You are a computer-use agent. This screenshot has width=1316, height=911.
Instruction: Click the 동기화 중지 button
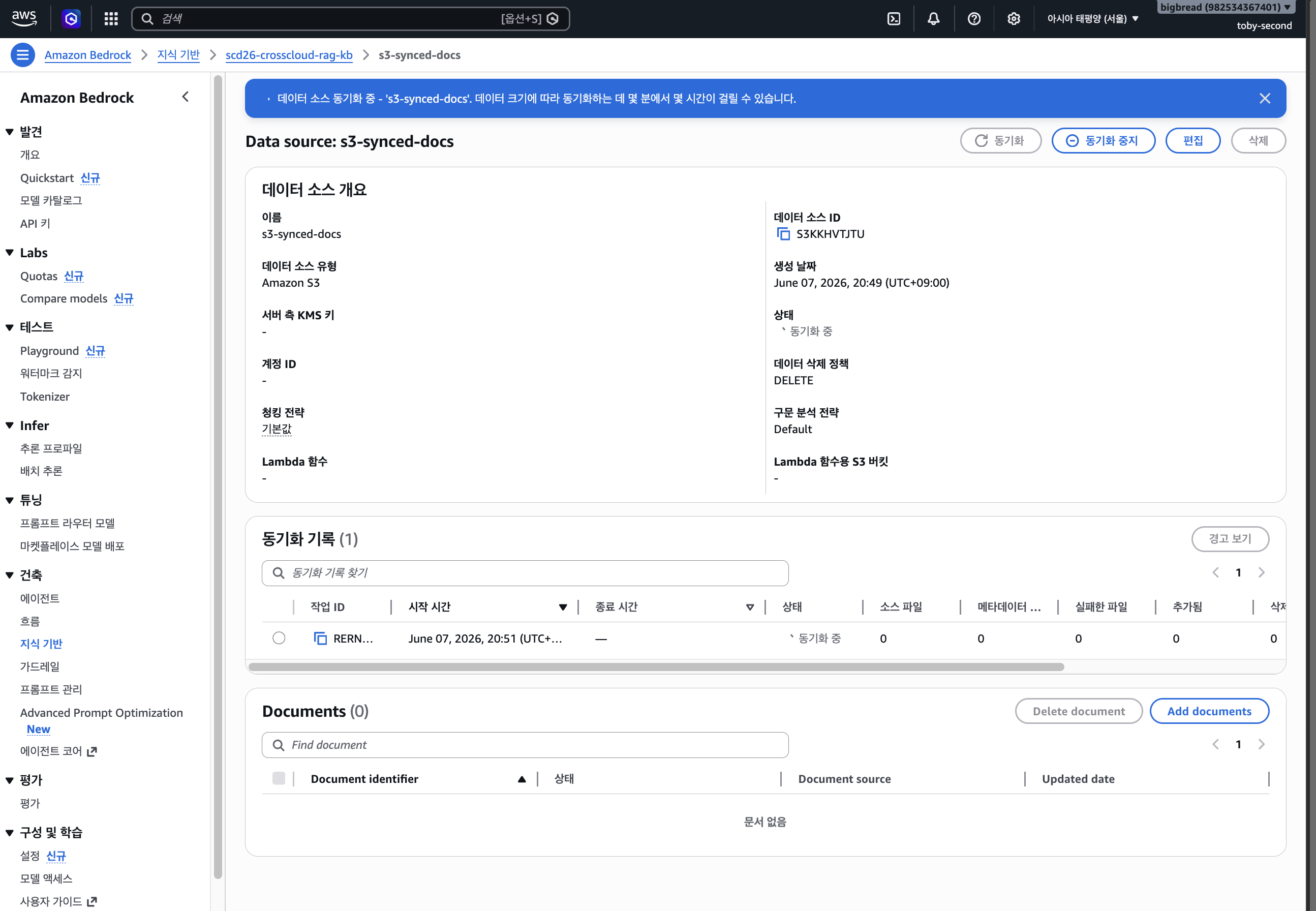(1103, 140)
